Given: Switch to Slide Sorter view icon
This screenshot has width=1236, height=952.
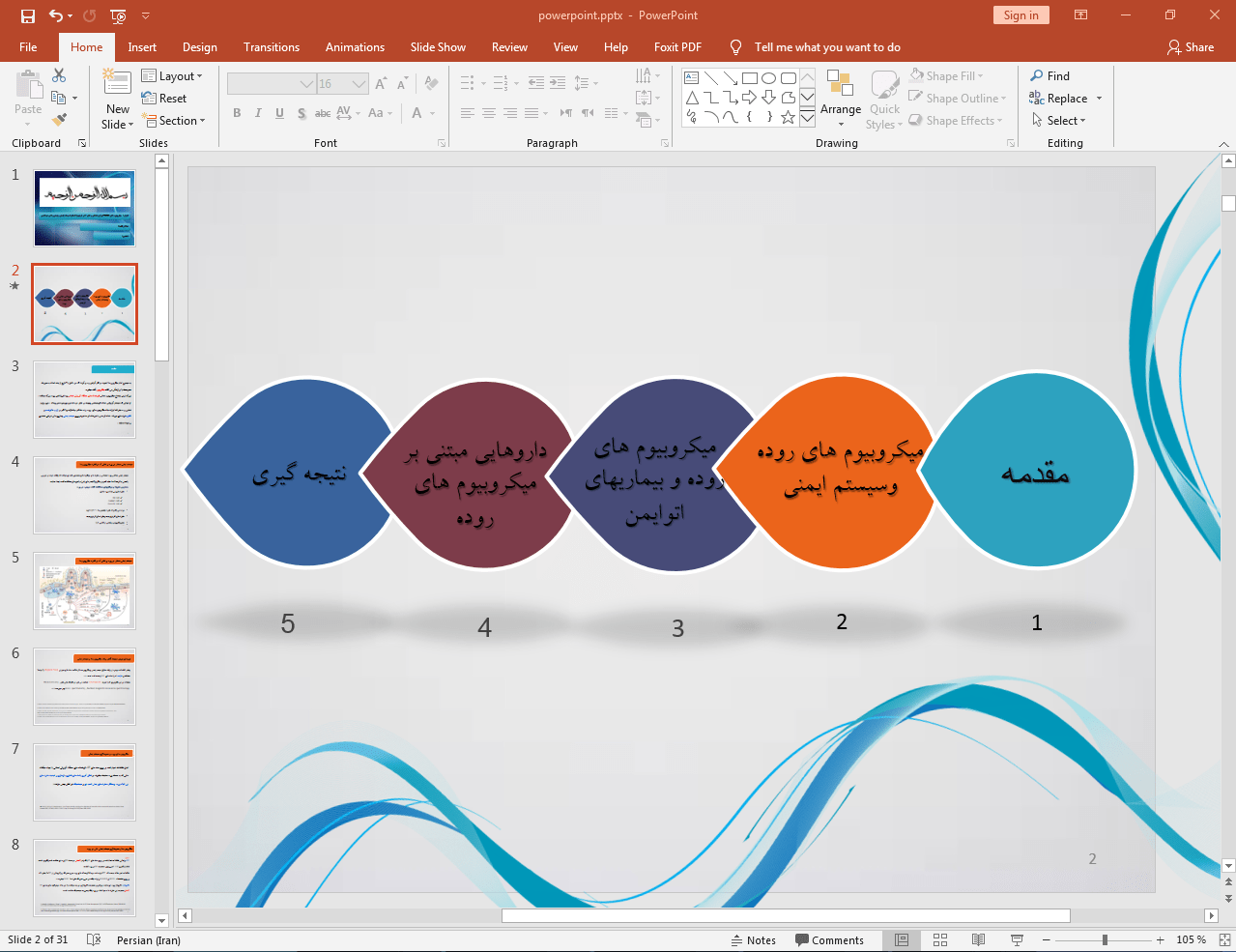Looking at the screenshot, I should pyautogui.click(x=940, y=940).
